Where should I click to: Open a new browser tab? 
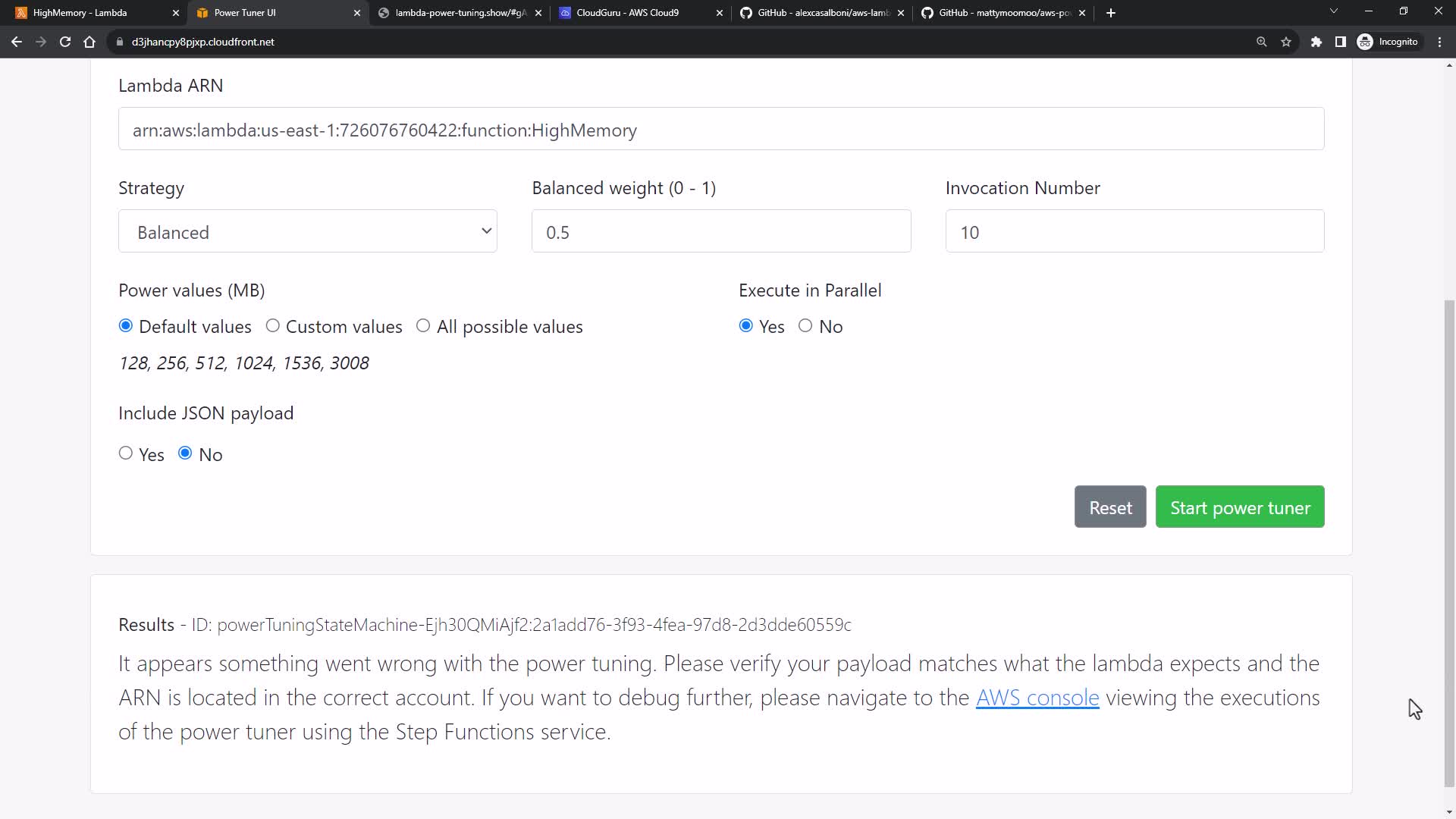pos(1111,13)
